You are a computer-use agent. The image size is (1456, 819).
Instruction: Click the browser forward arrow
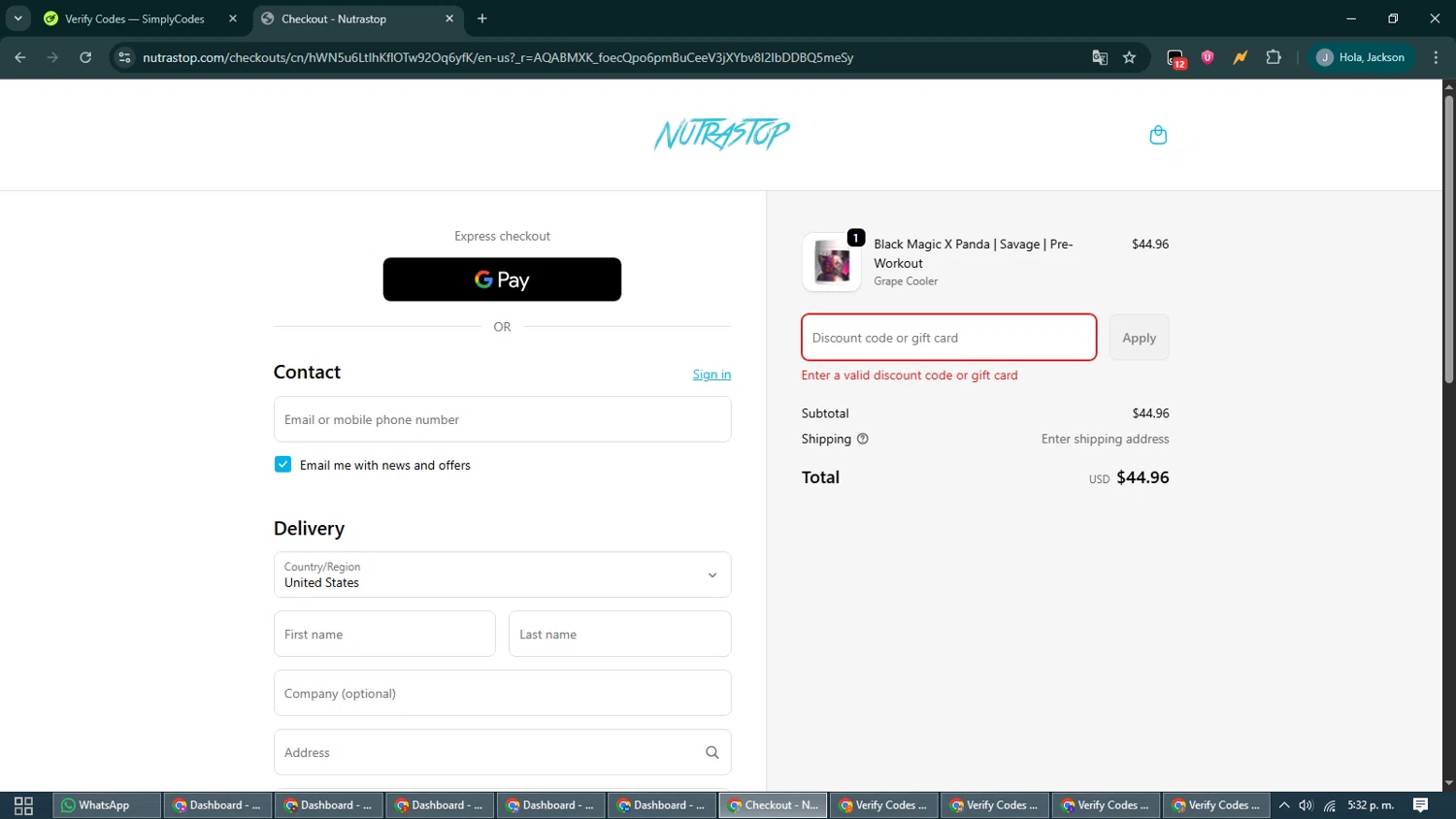52,57
